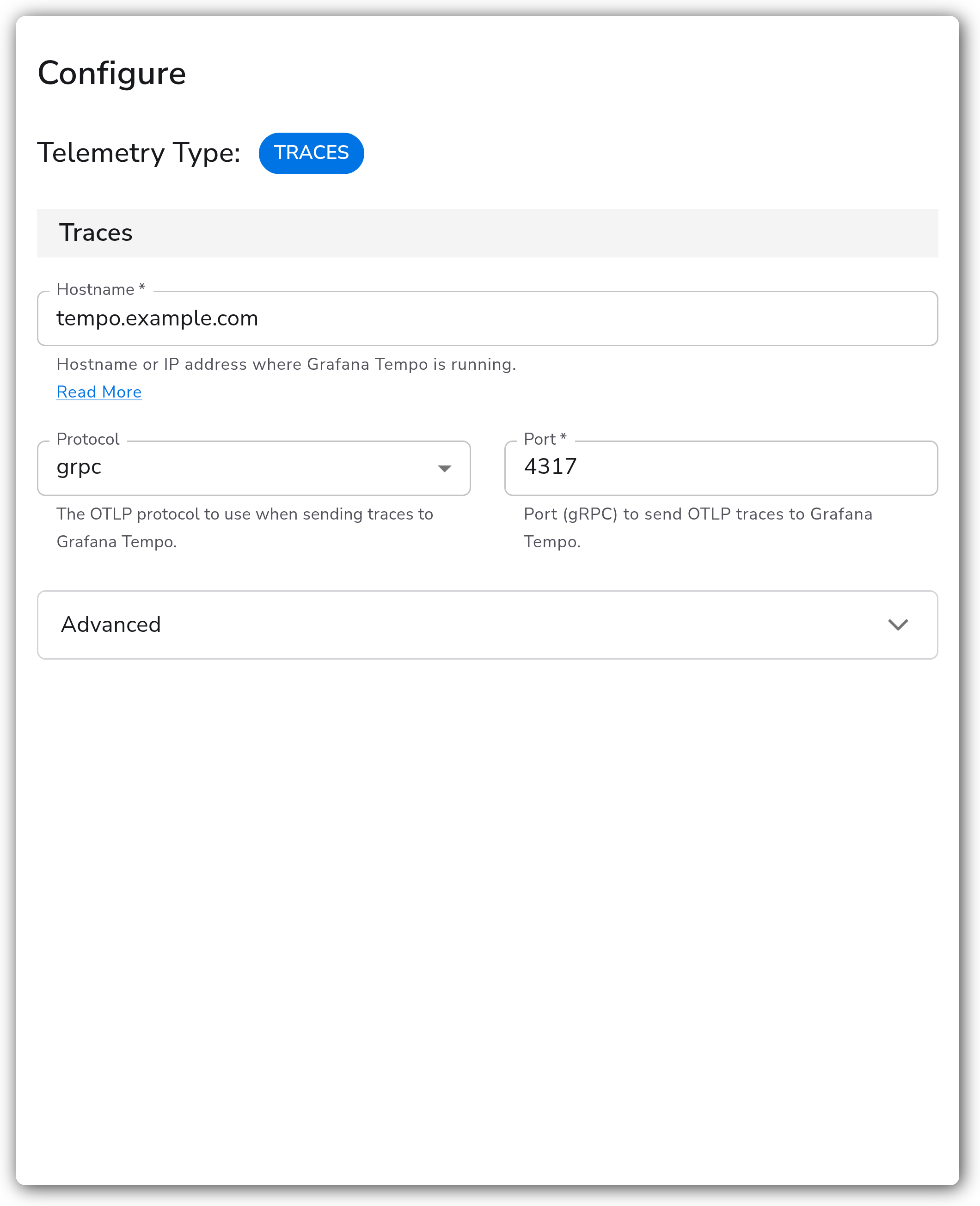Open the Protocol dropdown showing grpc
This screenshot has height=1206, width=980.
(253, 468)
